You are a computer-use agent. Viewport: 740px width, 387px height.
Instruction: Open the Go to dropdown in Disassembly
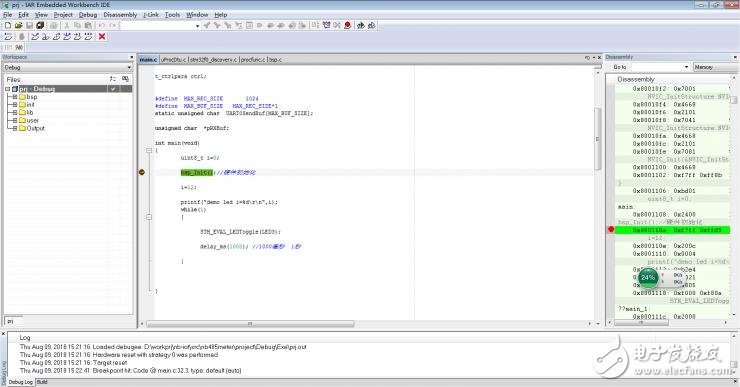tap(660, 67)
